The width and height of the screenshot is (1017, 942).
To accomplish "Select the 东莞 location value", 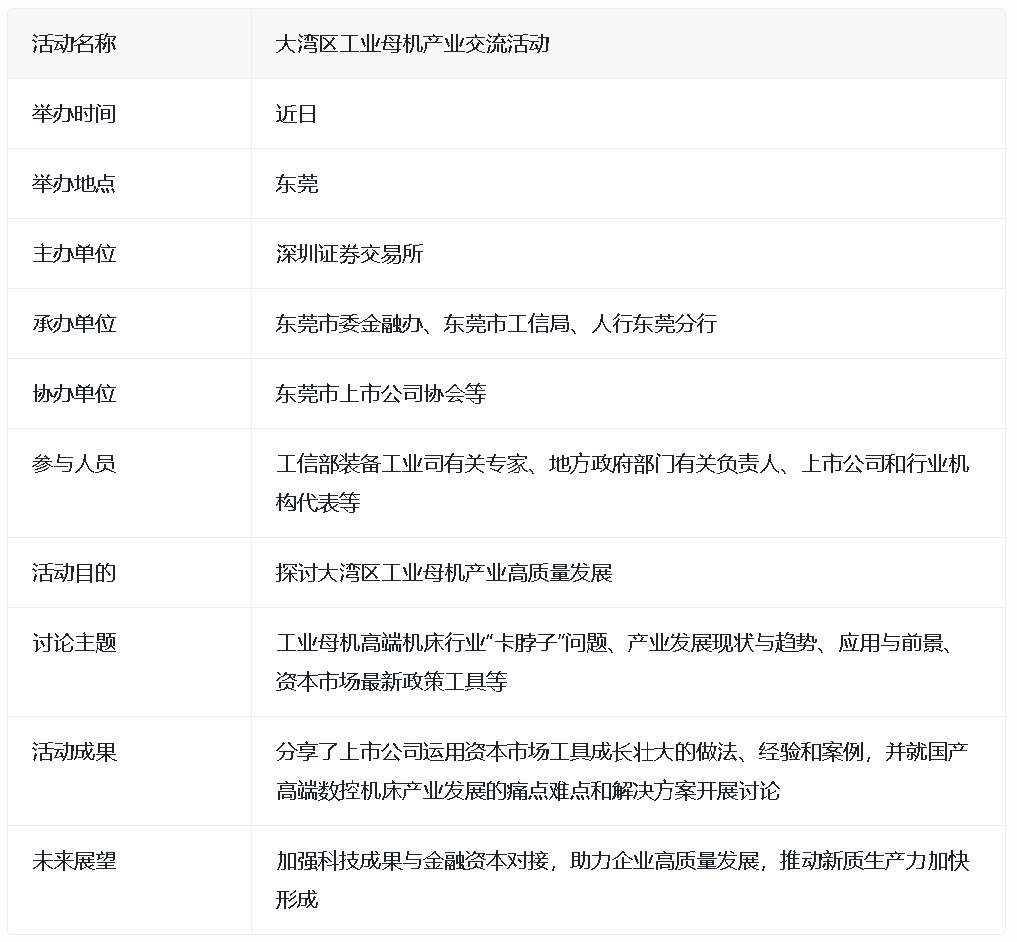I will (x=296, y=184).
